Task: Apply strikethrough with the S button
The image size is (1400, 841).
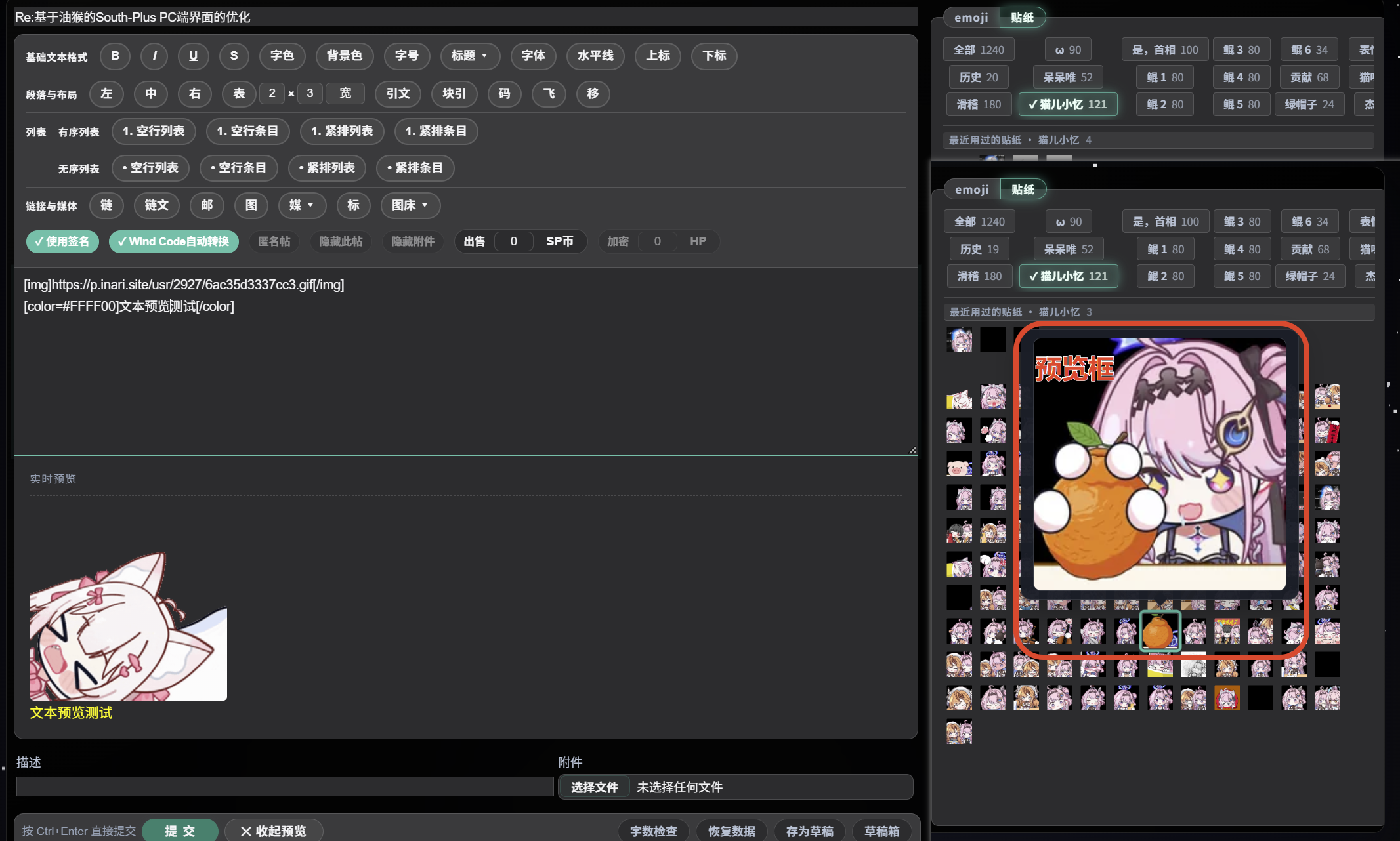Action: point(234,56)
